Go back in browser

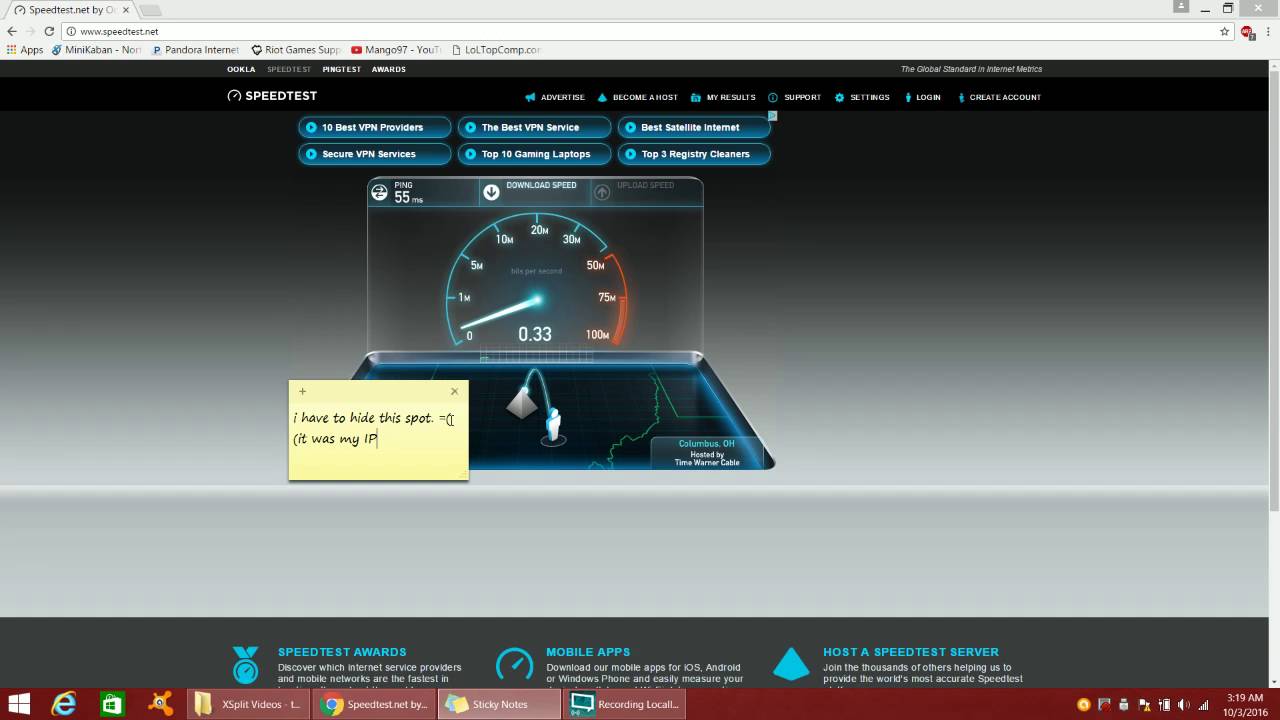[x=12, y=31]
